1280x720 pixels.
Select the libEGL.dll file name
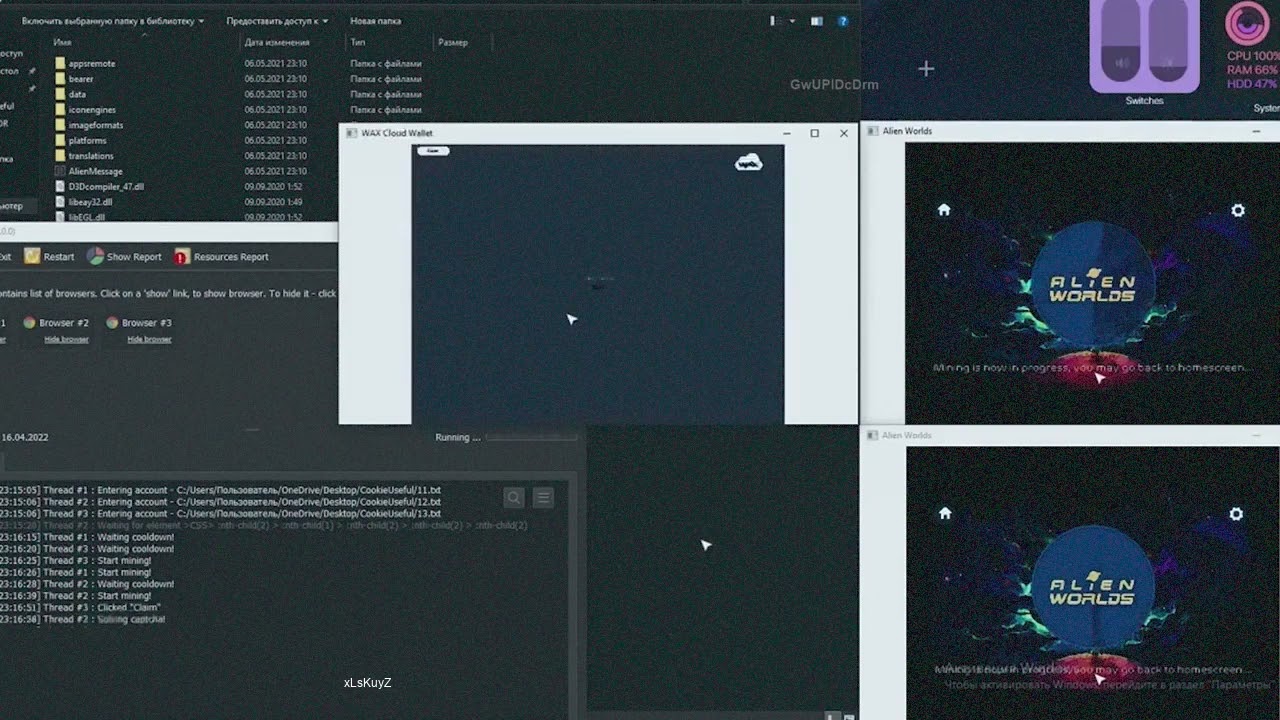coord(87,216)
